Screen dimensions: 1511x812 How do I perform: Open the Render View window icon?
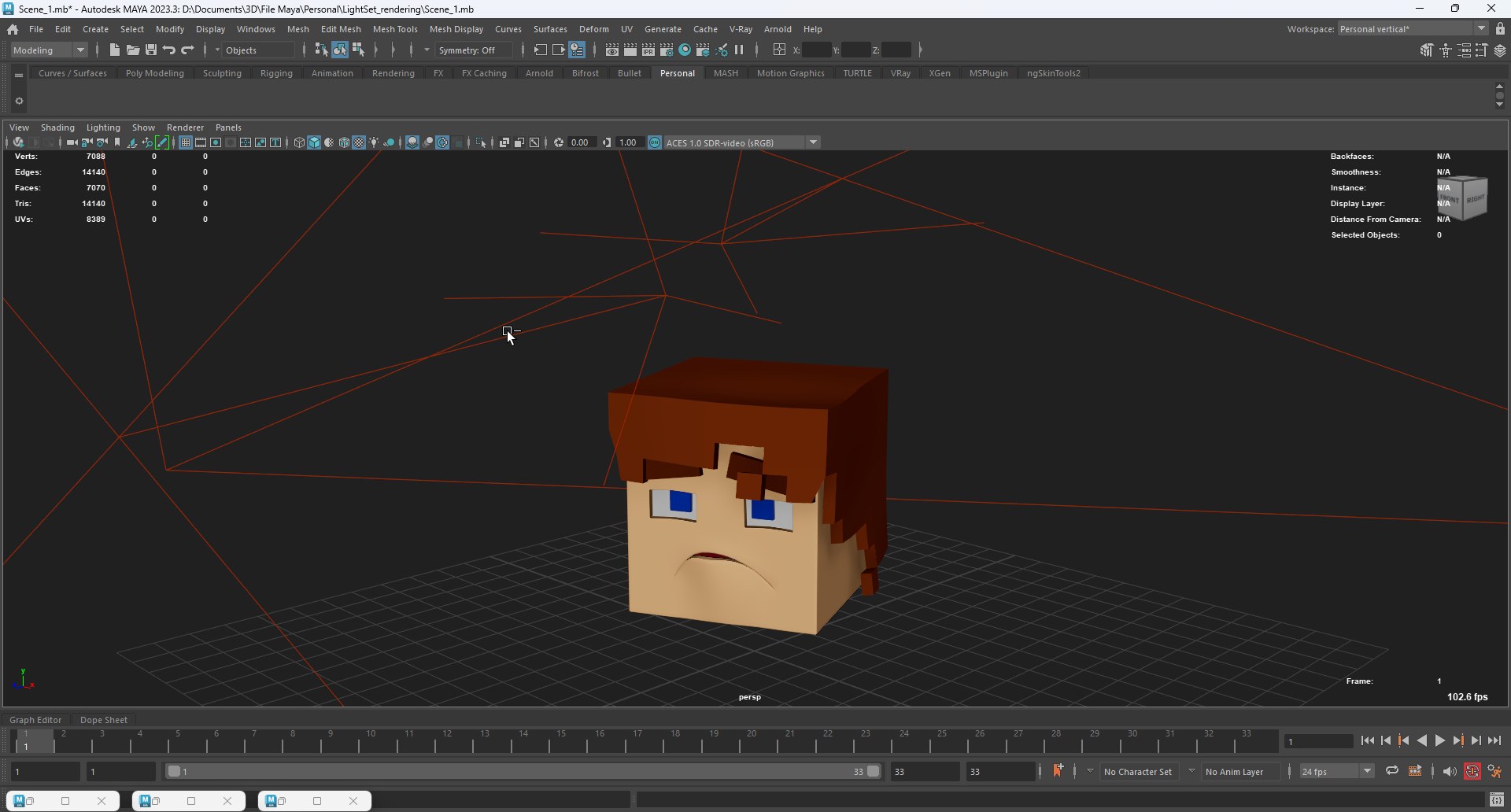(x=612, y=50)
